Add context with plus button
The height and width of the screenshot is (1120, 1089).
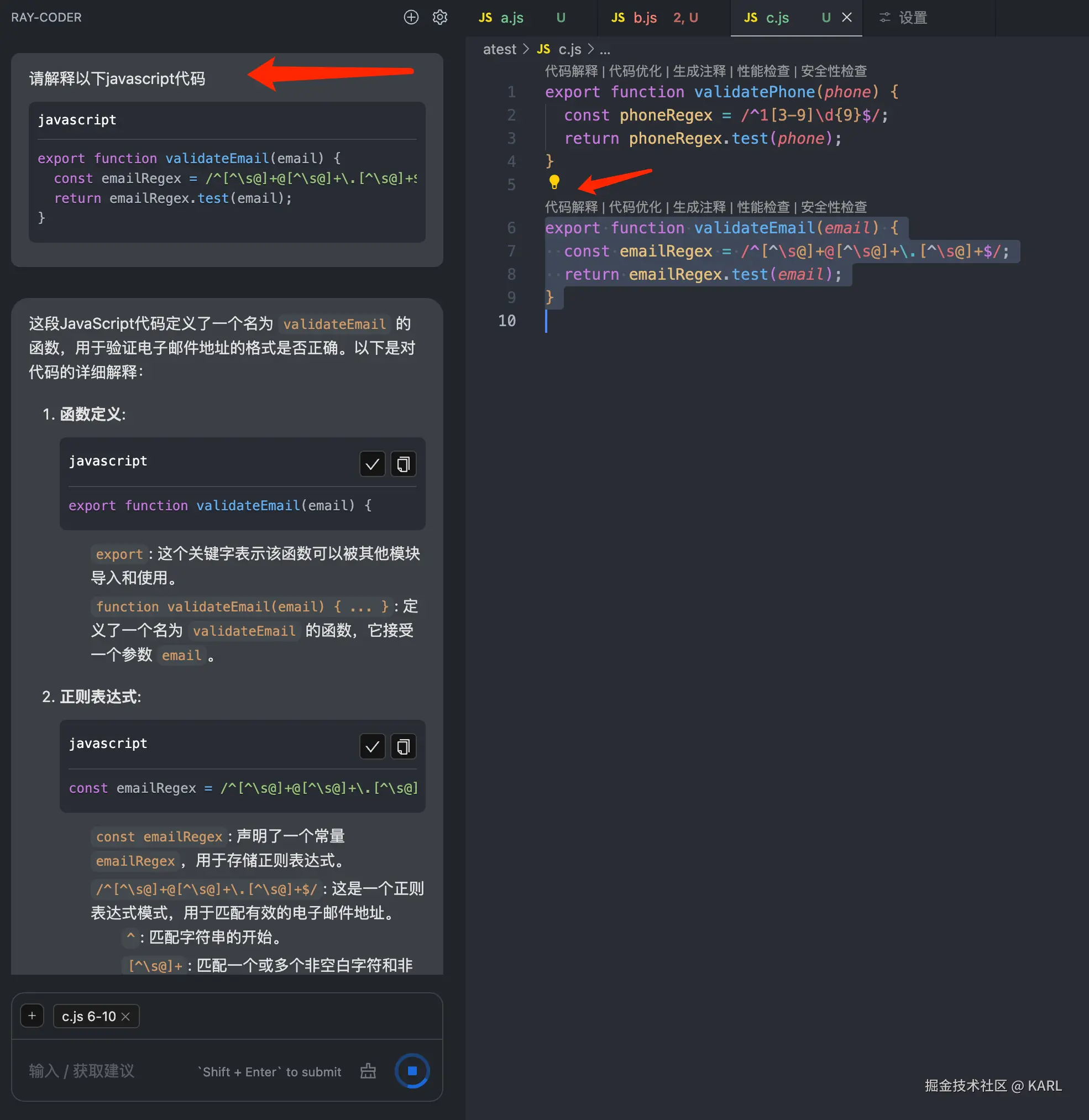tap(32, 1016)
